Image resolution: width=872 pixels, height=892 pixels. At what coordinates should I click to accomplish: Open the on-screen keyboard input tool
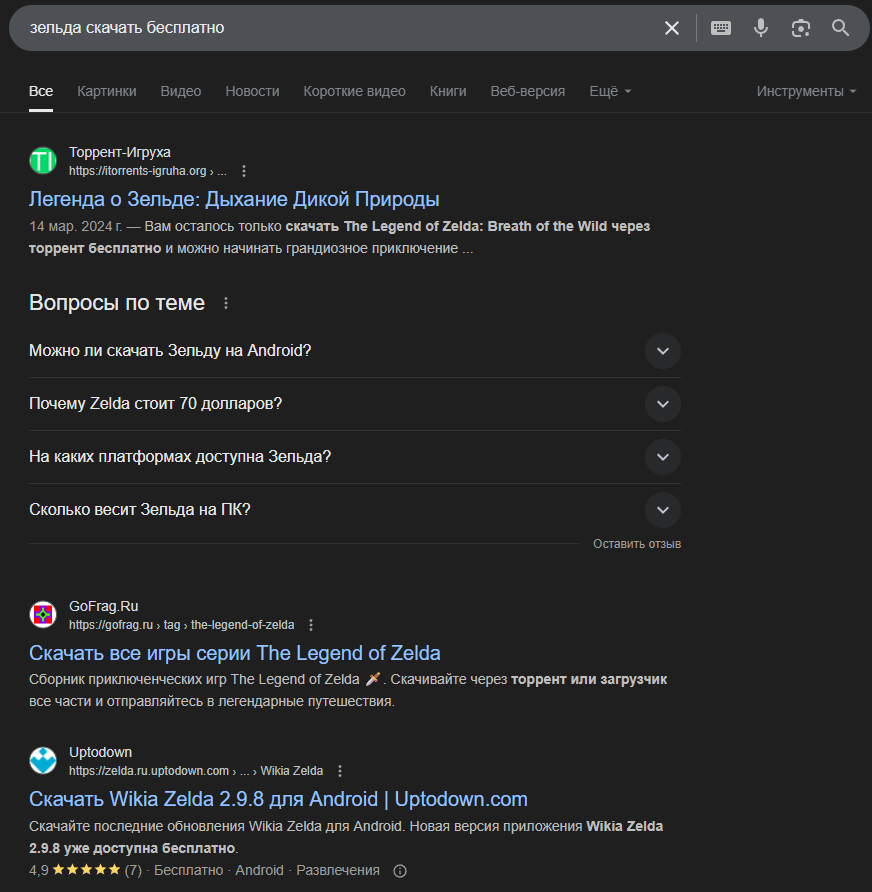(x=721, y=28)
